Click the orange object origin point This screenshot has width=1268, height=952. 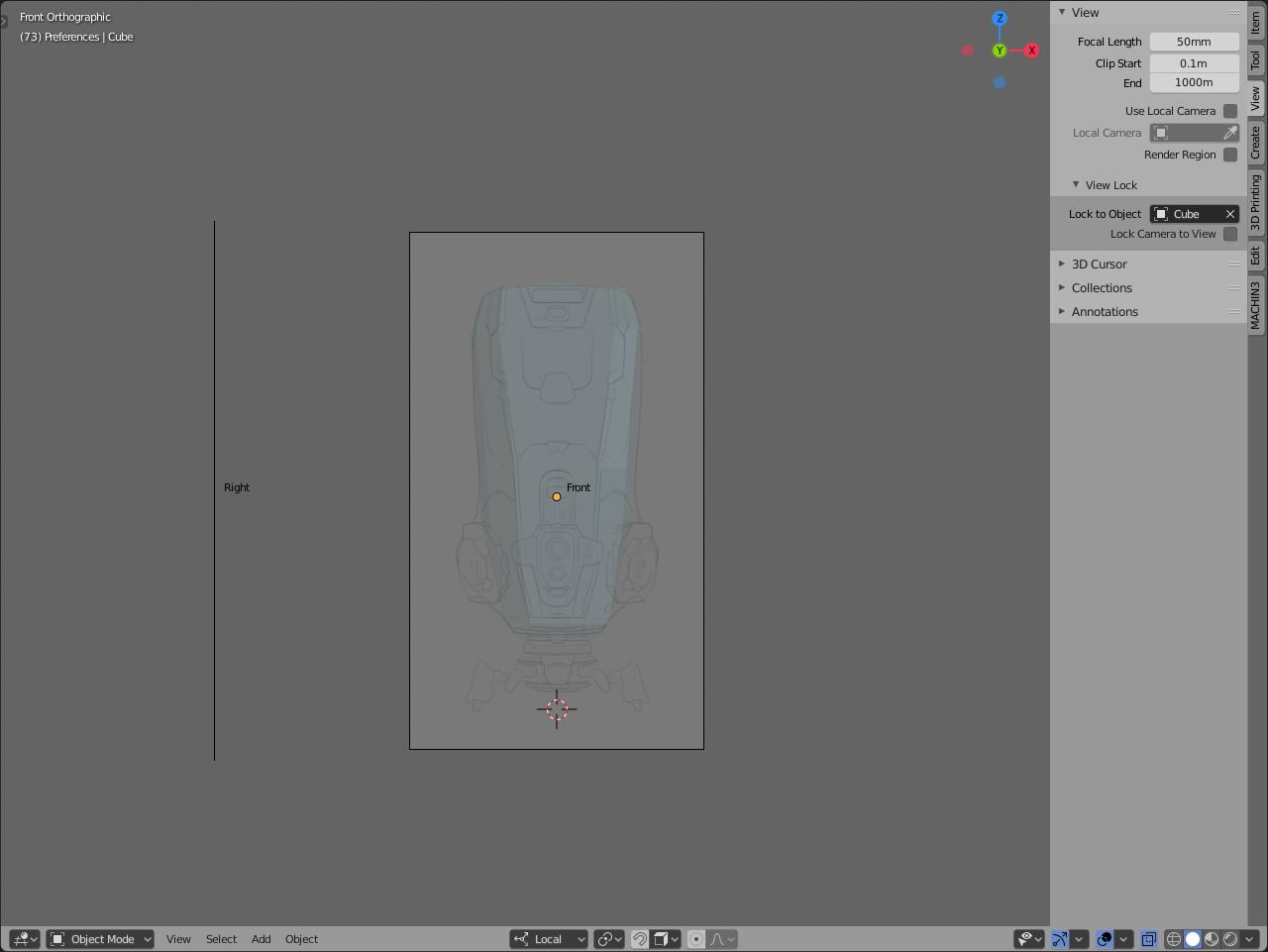[x=557, y=496]
